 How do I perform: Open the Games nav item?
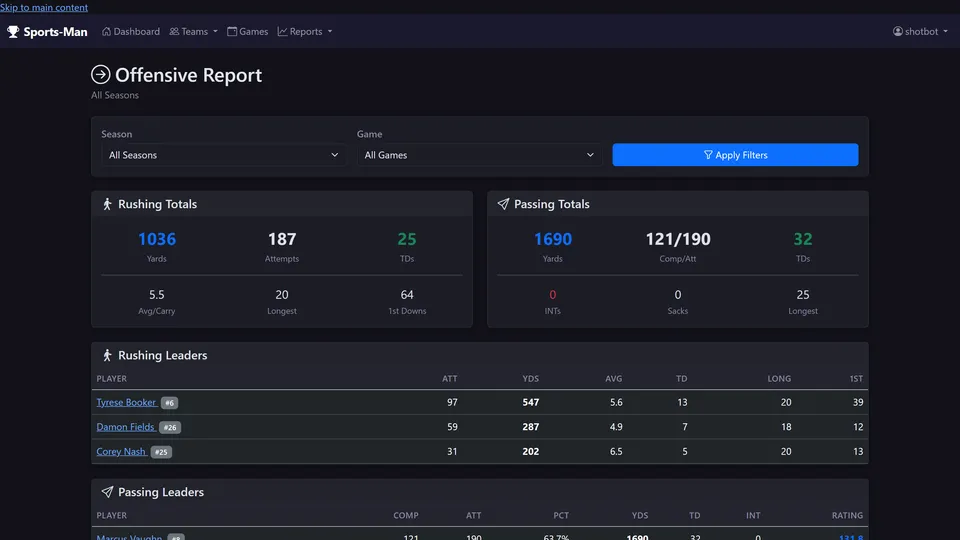pos(247,31)
